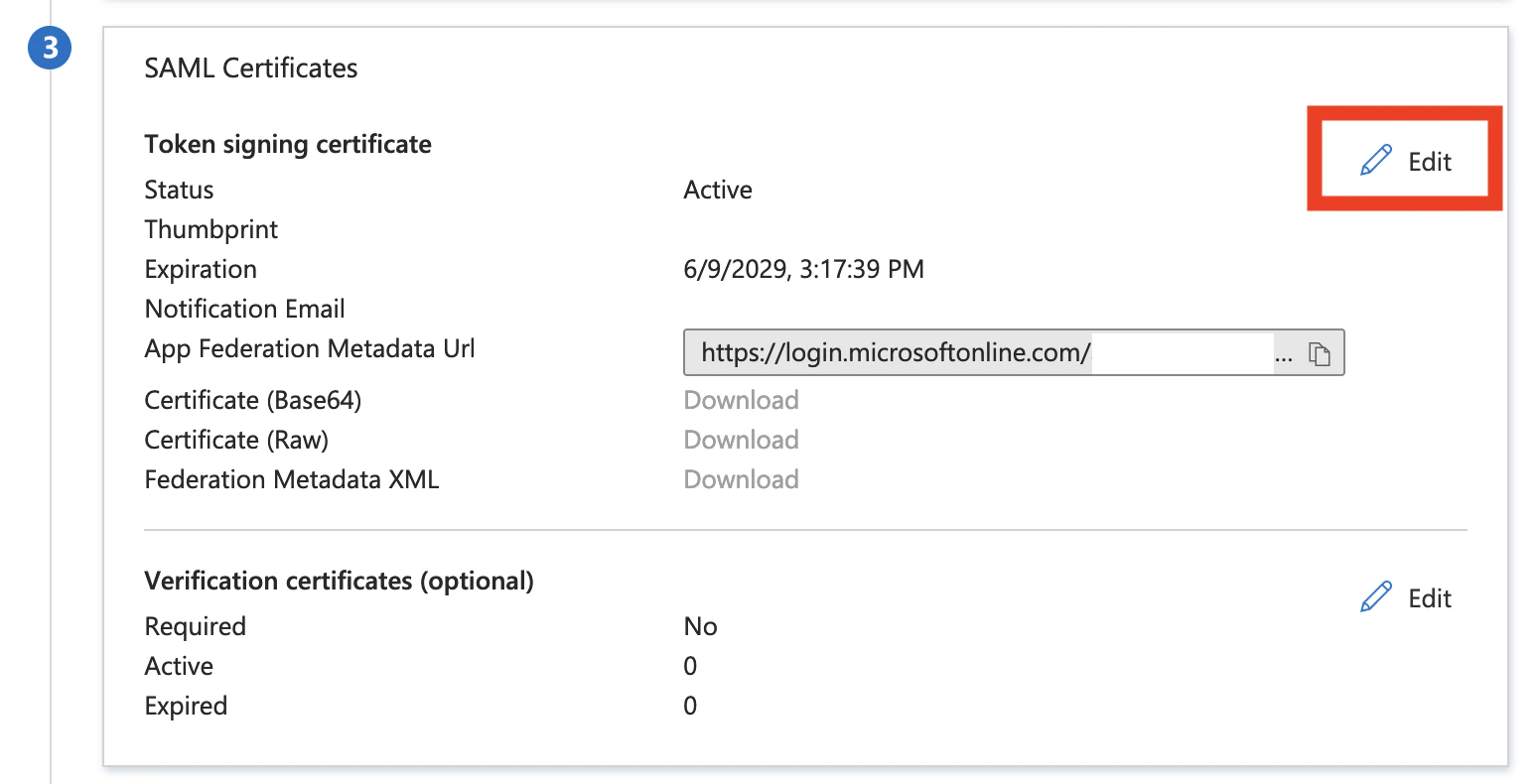The width and height of the screenshot is (1539, 784).
Task: Click the Expiration label
Action: [x=201, y=269]
